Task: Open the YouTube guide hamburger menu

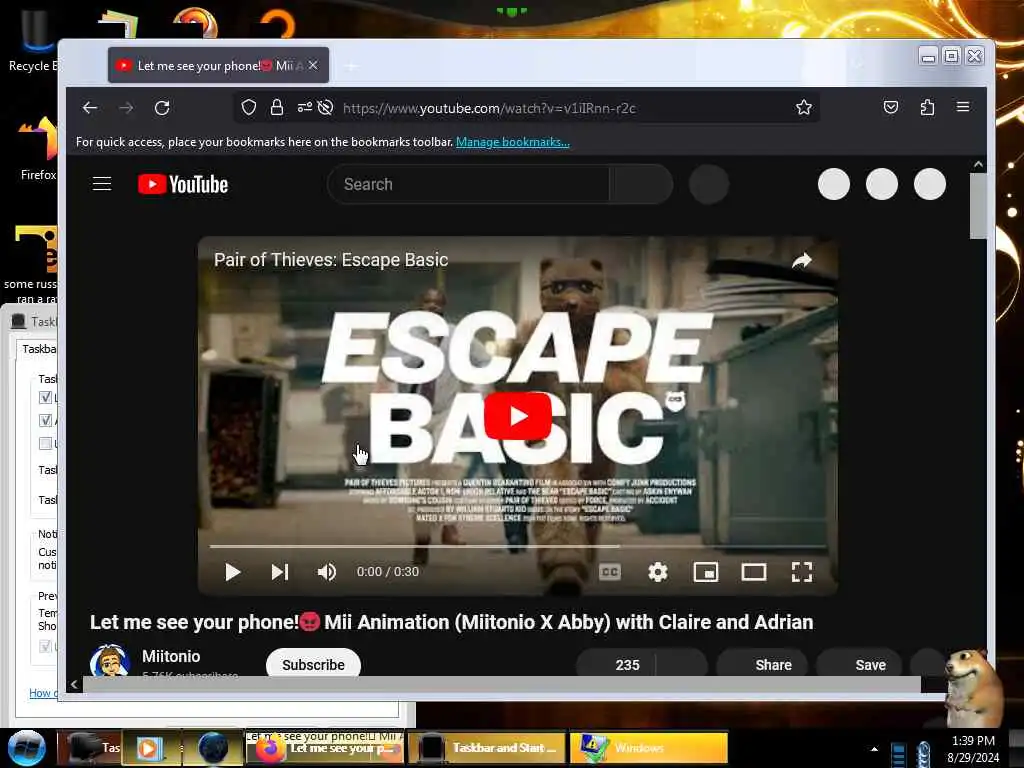Action: (x=102, y=184)
